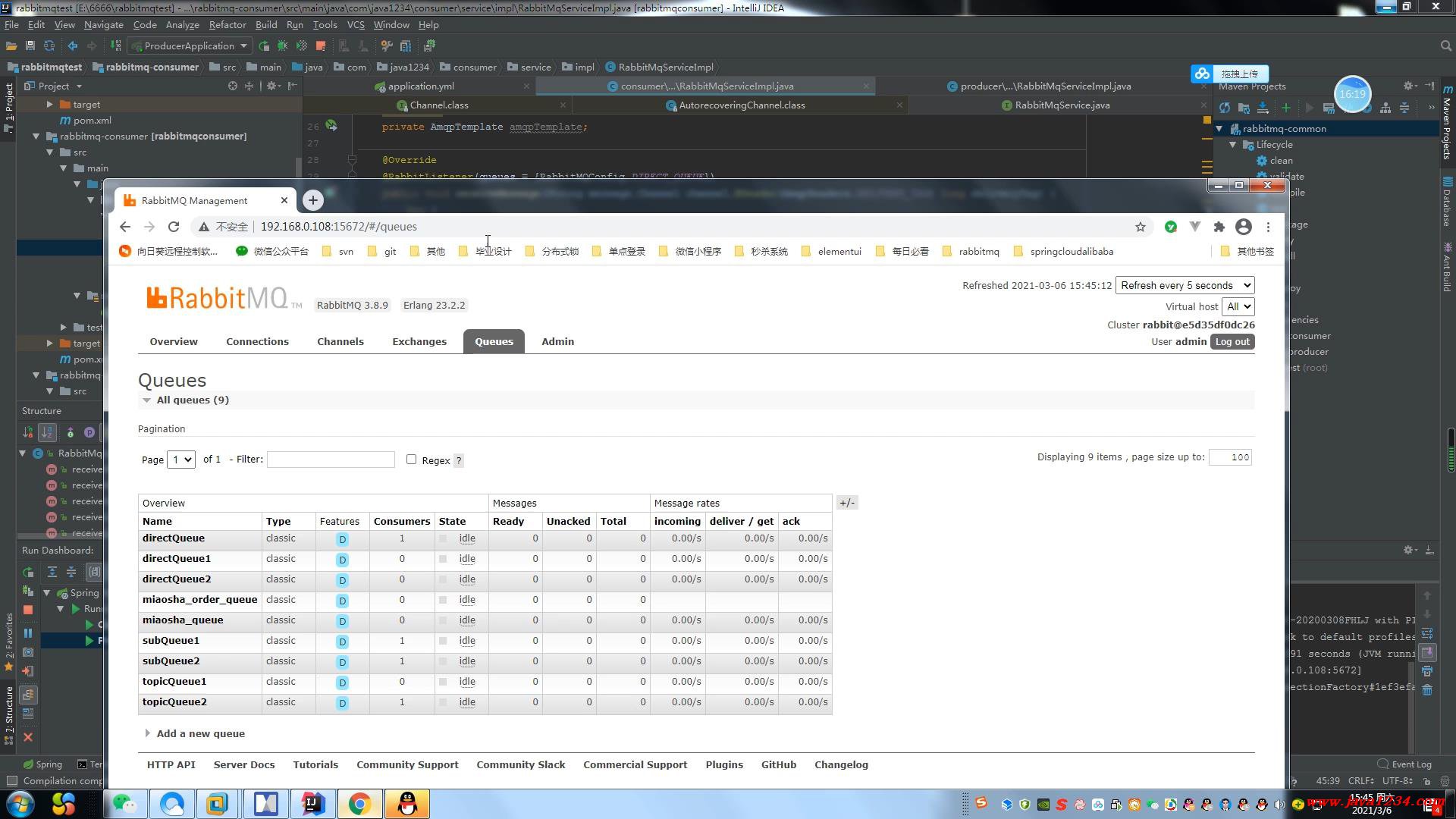Viewport: 1456px width, 819px height.
Task: Switch to the Admin tab in RabbitMQ
Action: coord(557,341)
